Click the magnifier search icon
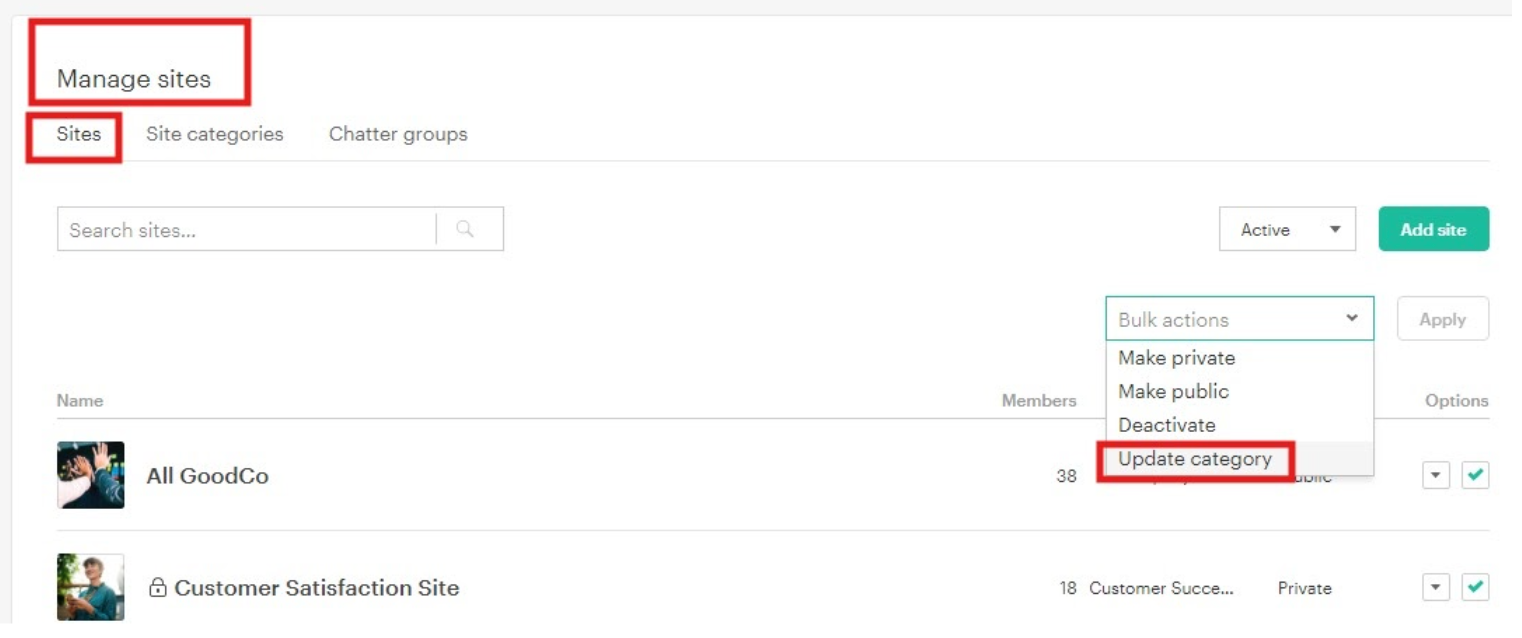This screenshot has width=1522, height=638. tap(465, 229)
